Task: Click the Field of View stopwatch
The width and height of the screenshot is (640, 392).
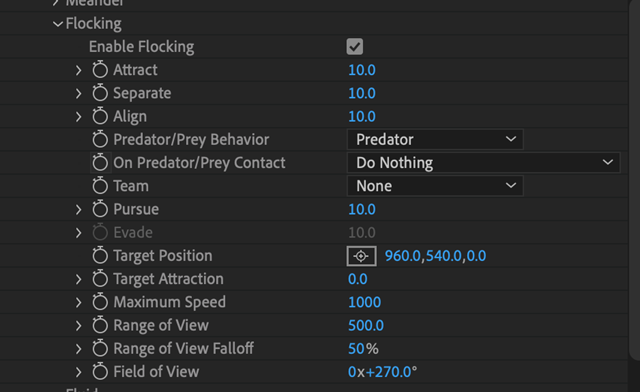Action: click(100, 372)
